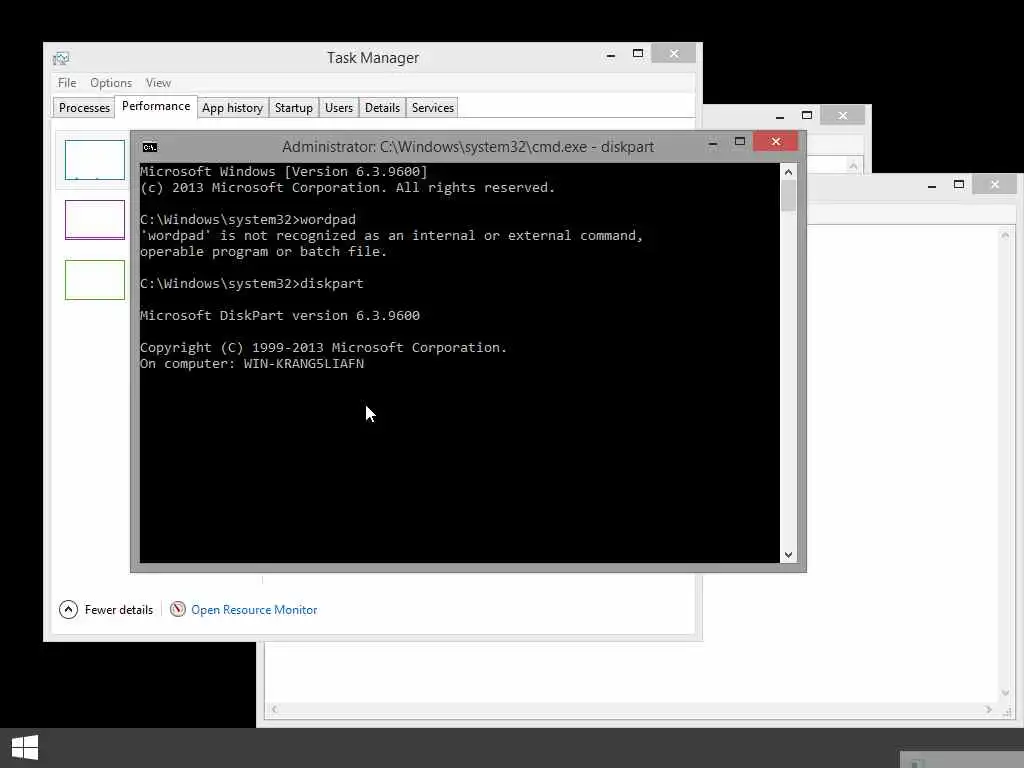This screenshot has height=768, width=1024.
Task: Open the Windows Start button
Action: tap(25, 748)
